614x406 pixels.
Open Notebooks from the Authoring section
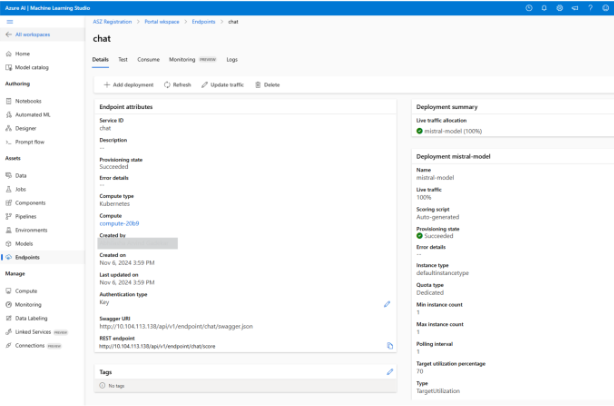(23, 101)
